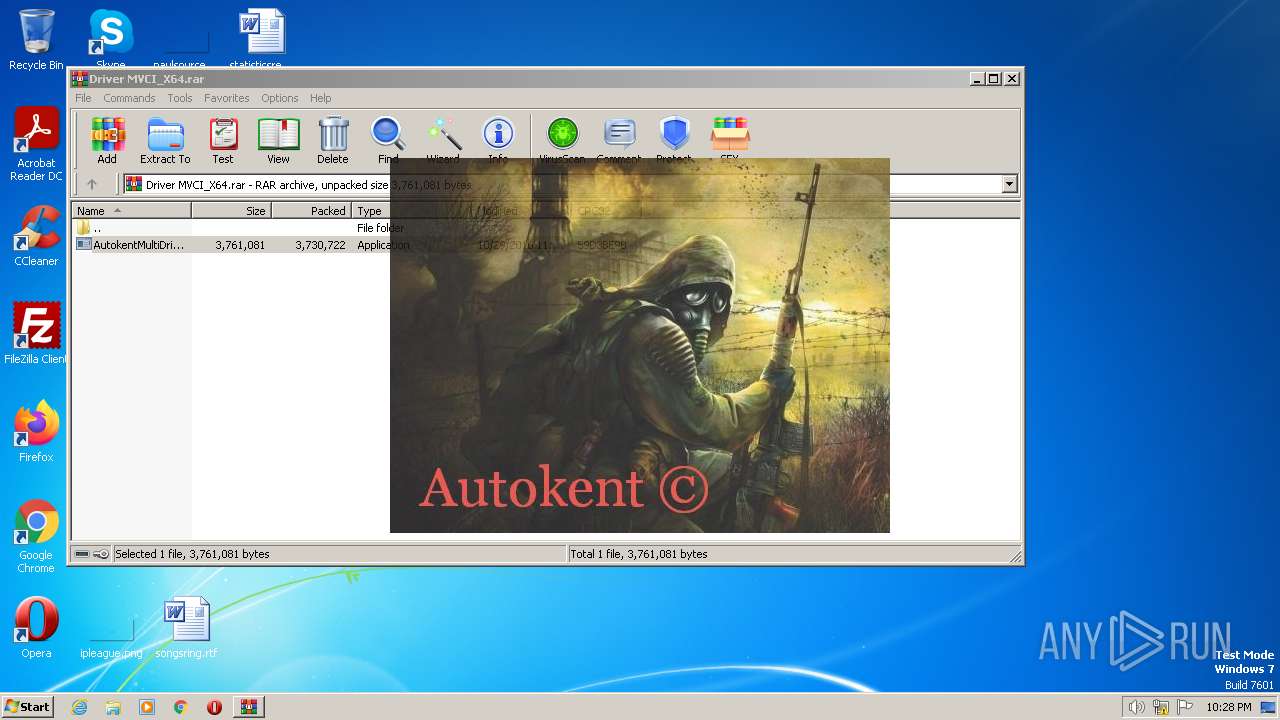Show archive Info
The image size is (1280, 720).
point(498,140)
